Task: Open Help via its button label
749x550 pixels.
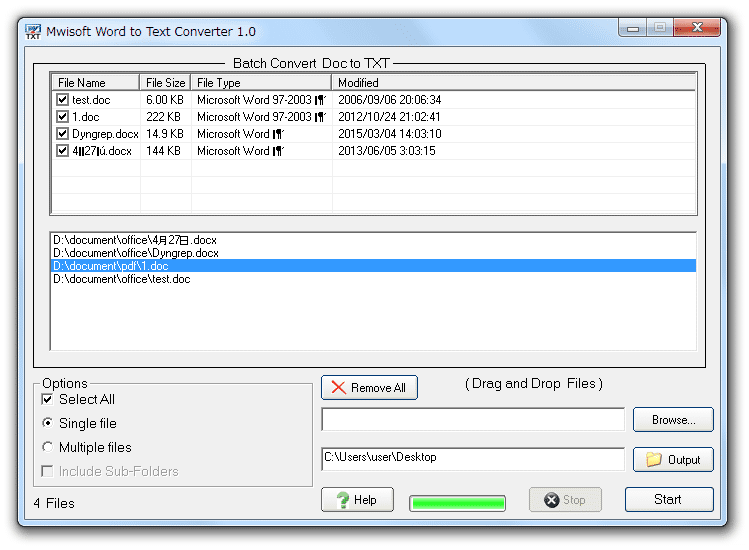Action: pyautogui.click(x=365, y=500)
